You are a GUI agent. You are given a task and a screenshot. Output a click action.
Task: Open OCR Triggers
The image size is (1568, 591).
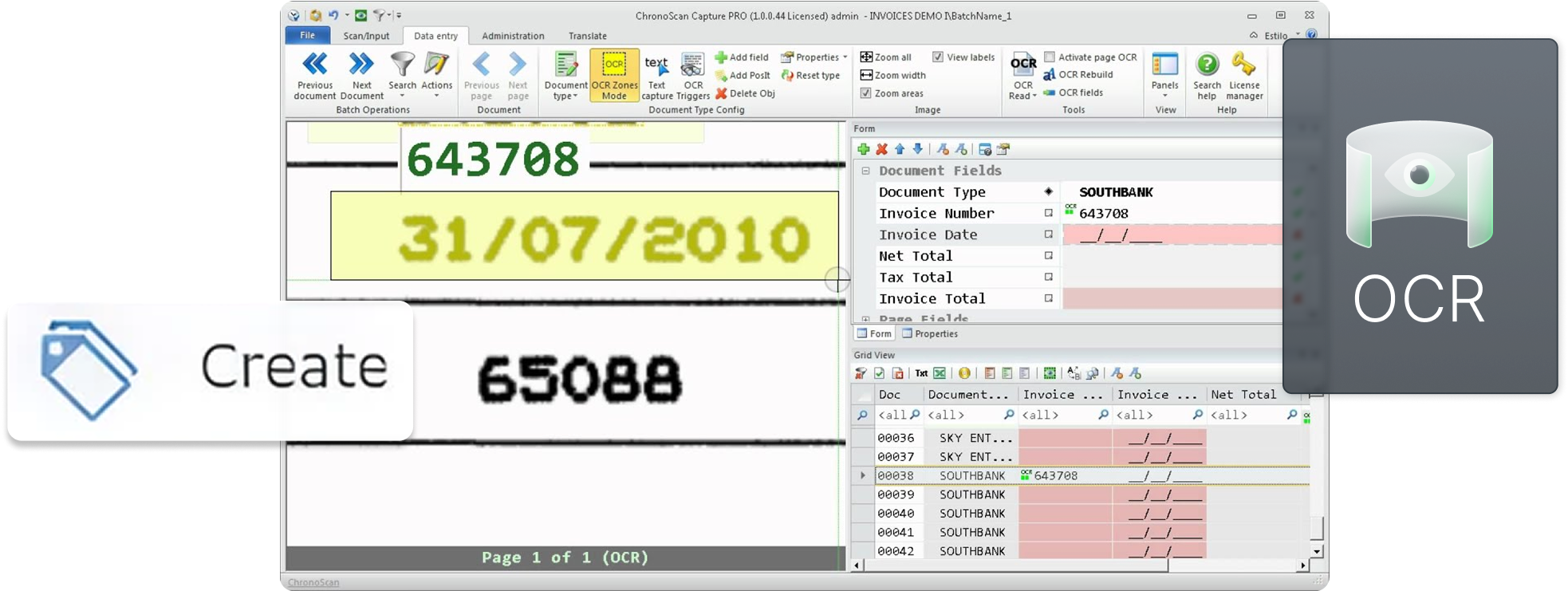pos(692,75)
